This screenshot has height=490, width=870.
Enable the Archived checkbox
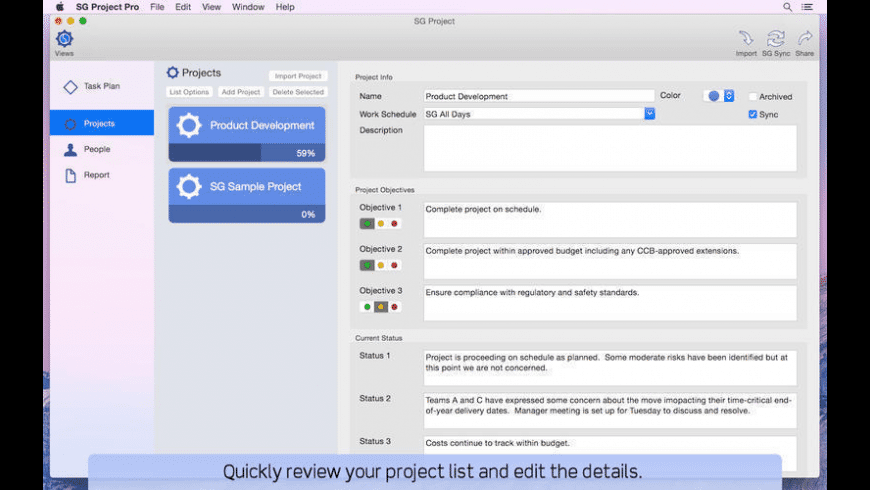pyautogui.click(x=752, y=97)
